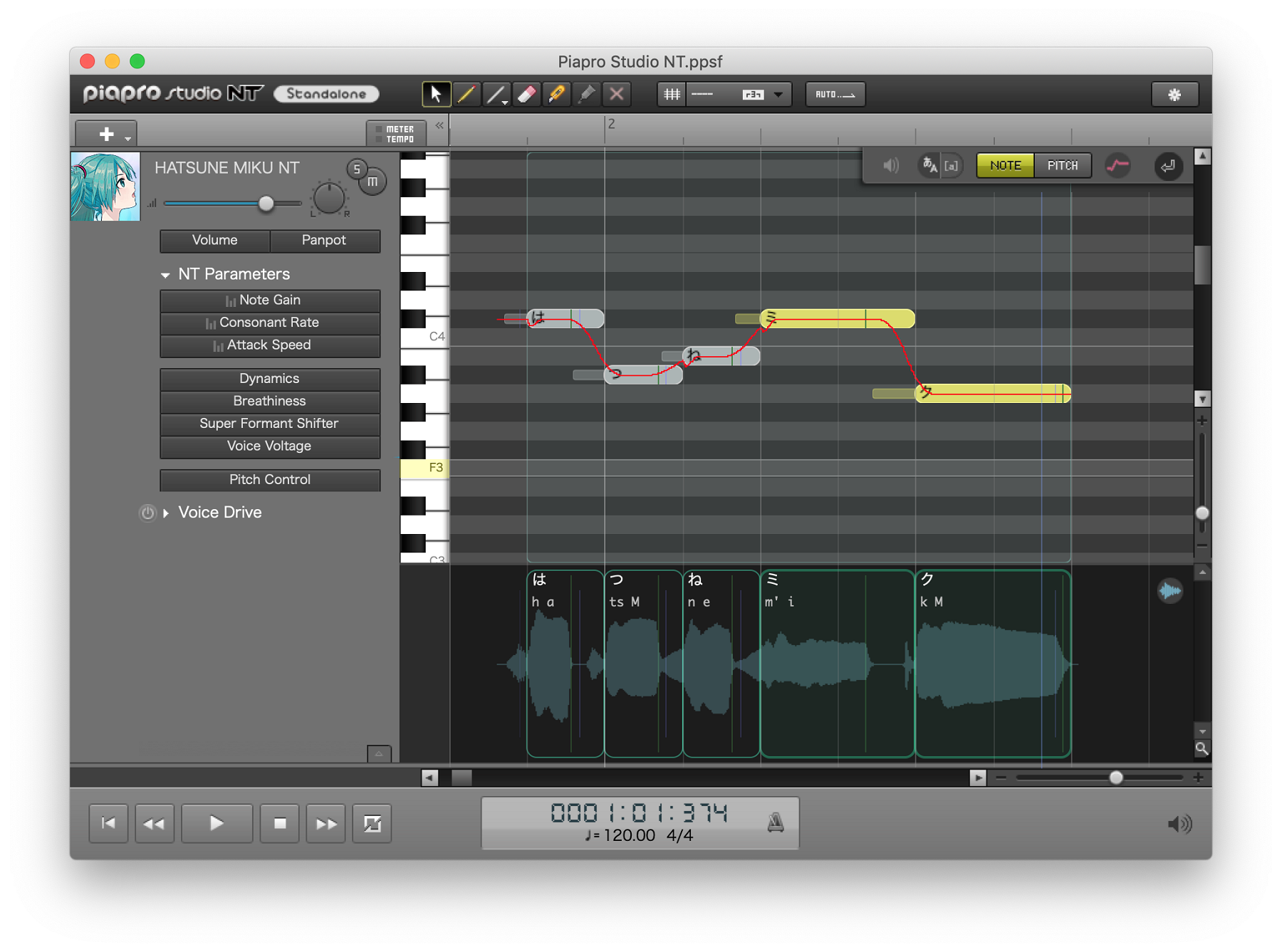1282x952 pixels.
Task: Go to start transport button
Action: [x=108, y=824]
